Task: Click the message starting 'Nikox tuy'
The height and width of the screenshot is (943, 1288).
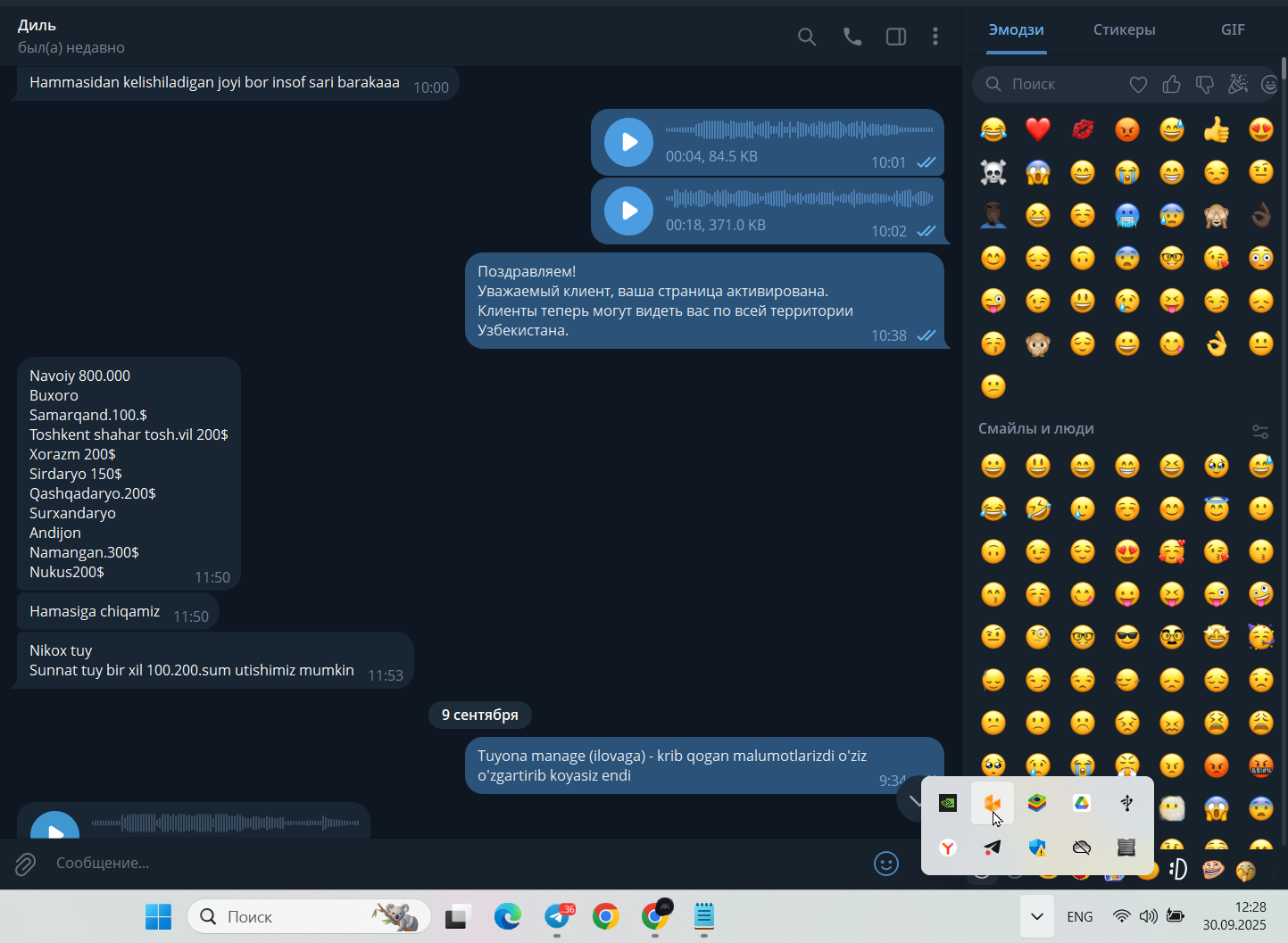Action: [215, 660]
